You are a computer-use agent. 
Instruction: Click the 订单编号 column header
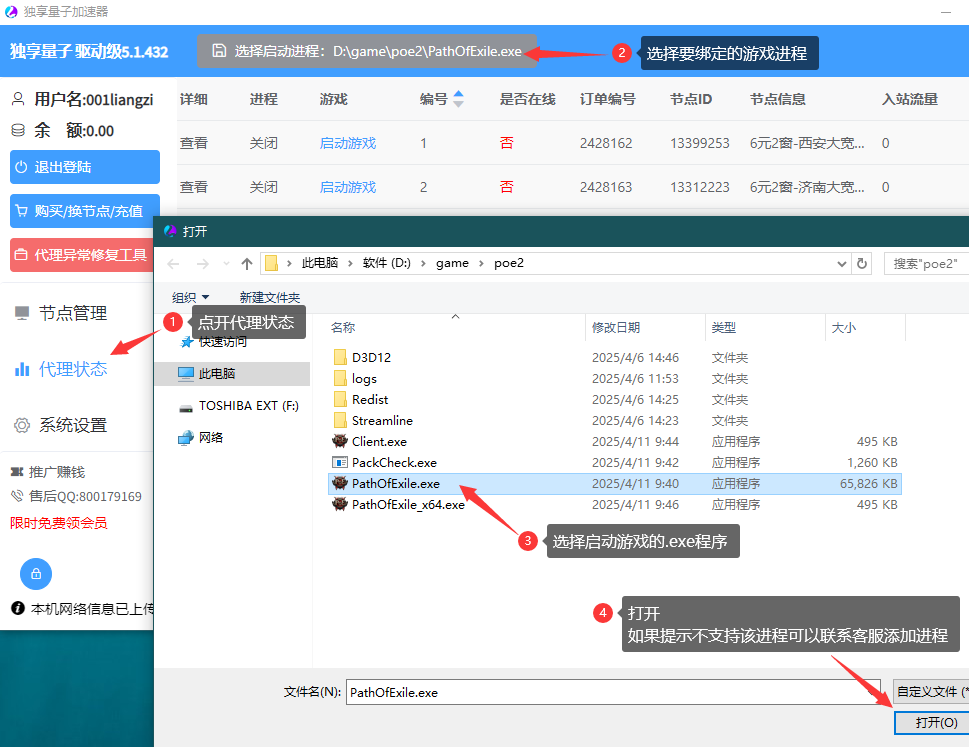click(607, 99)
